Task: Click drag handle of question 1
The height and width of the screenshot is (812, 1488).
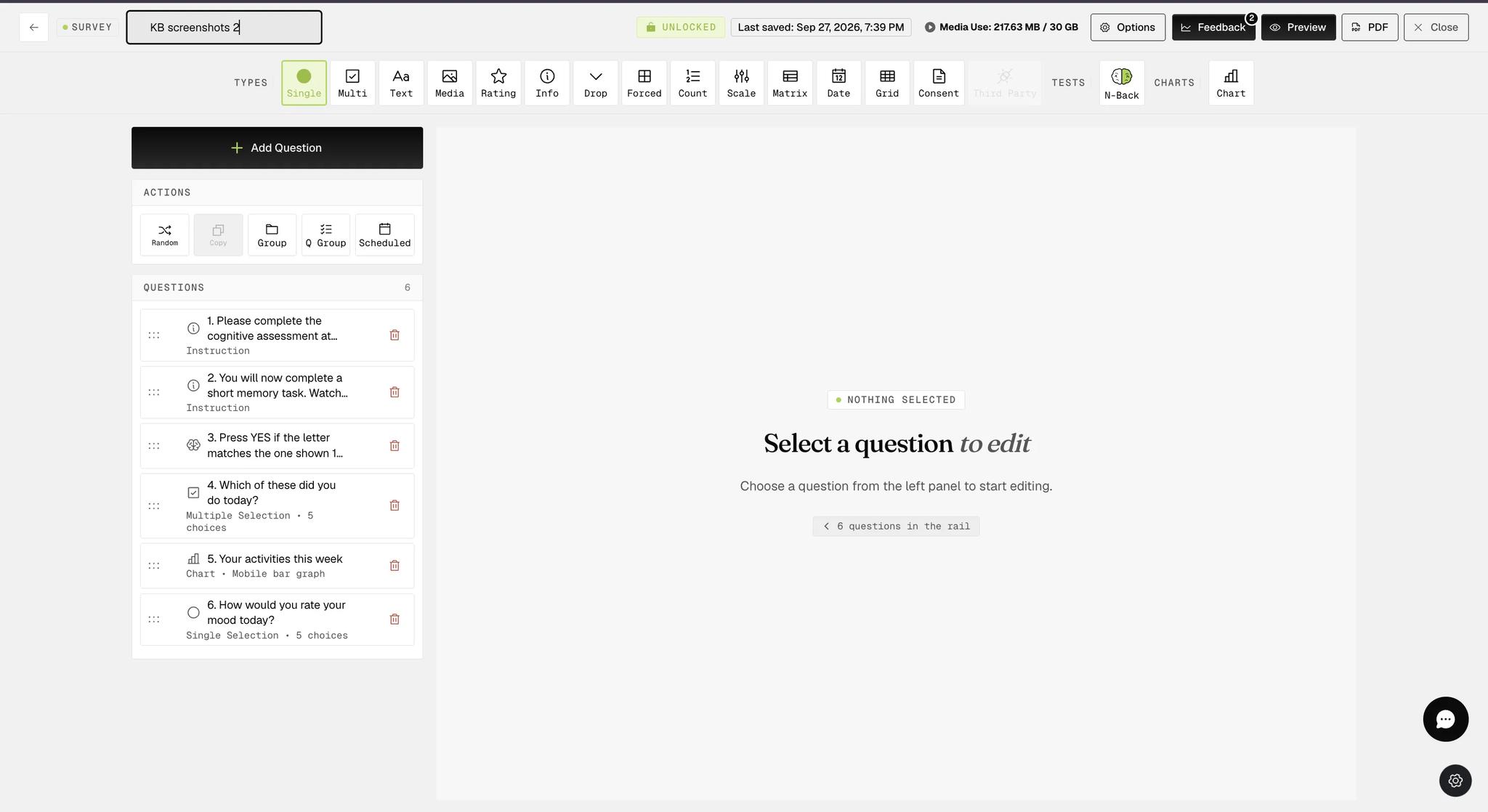Action: (154, 335)
